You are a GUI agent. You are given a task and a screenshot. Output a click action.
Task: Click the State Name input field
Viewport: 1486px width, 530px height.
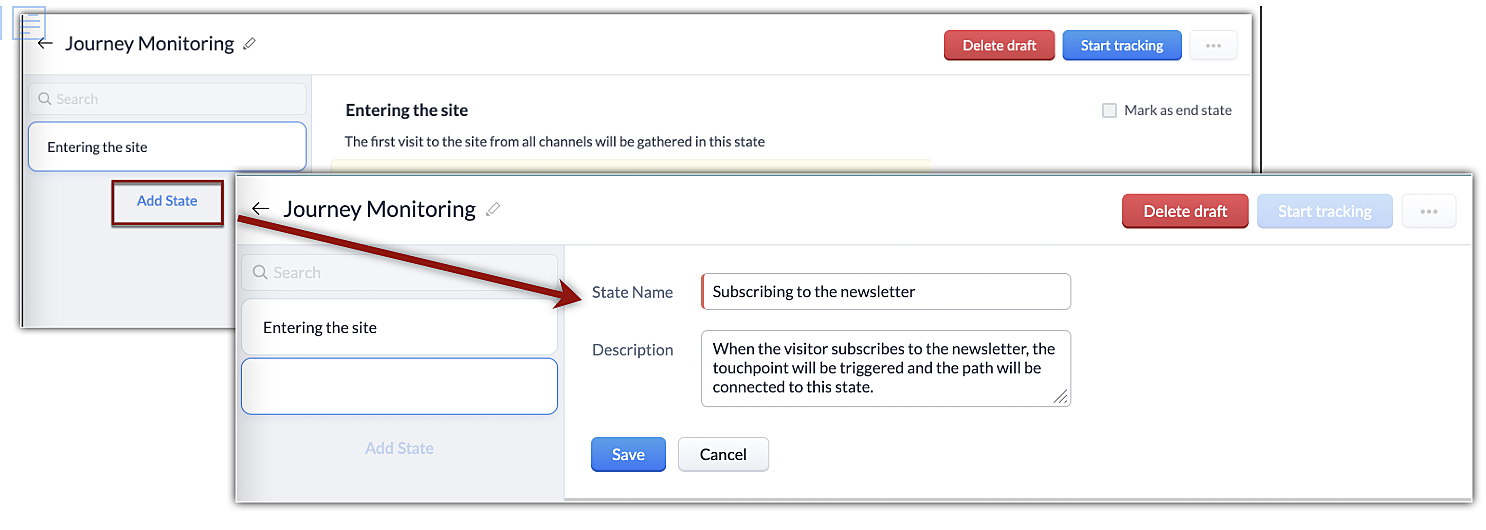click(x=886, y=292)
